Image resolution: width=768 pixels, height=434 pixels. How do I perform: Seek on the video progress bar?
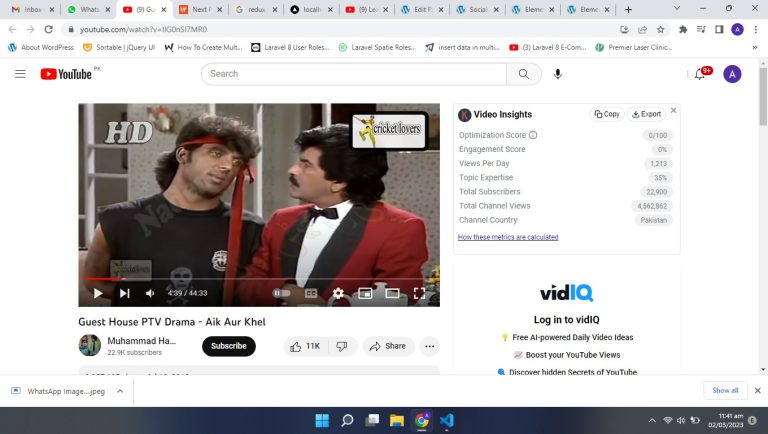coord(259,279)
